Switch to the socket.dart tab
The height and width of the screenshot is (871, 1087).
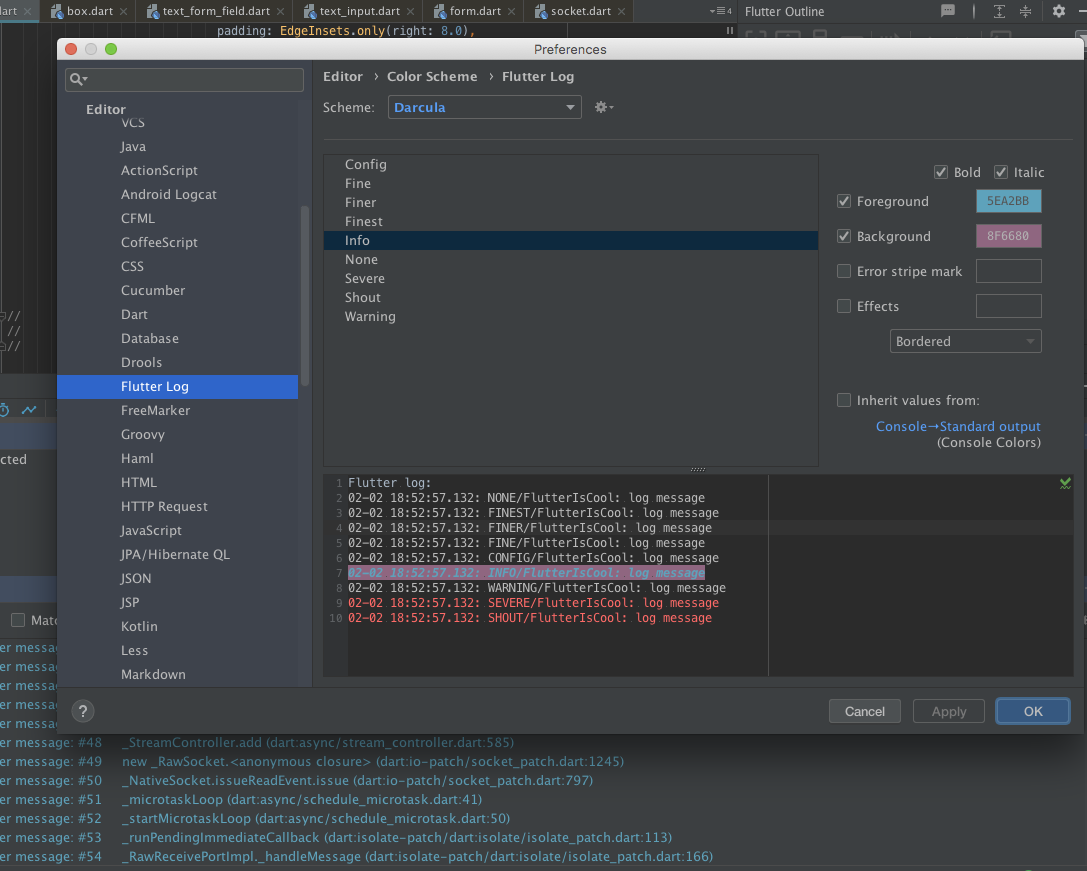point(581,11)
